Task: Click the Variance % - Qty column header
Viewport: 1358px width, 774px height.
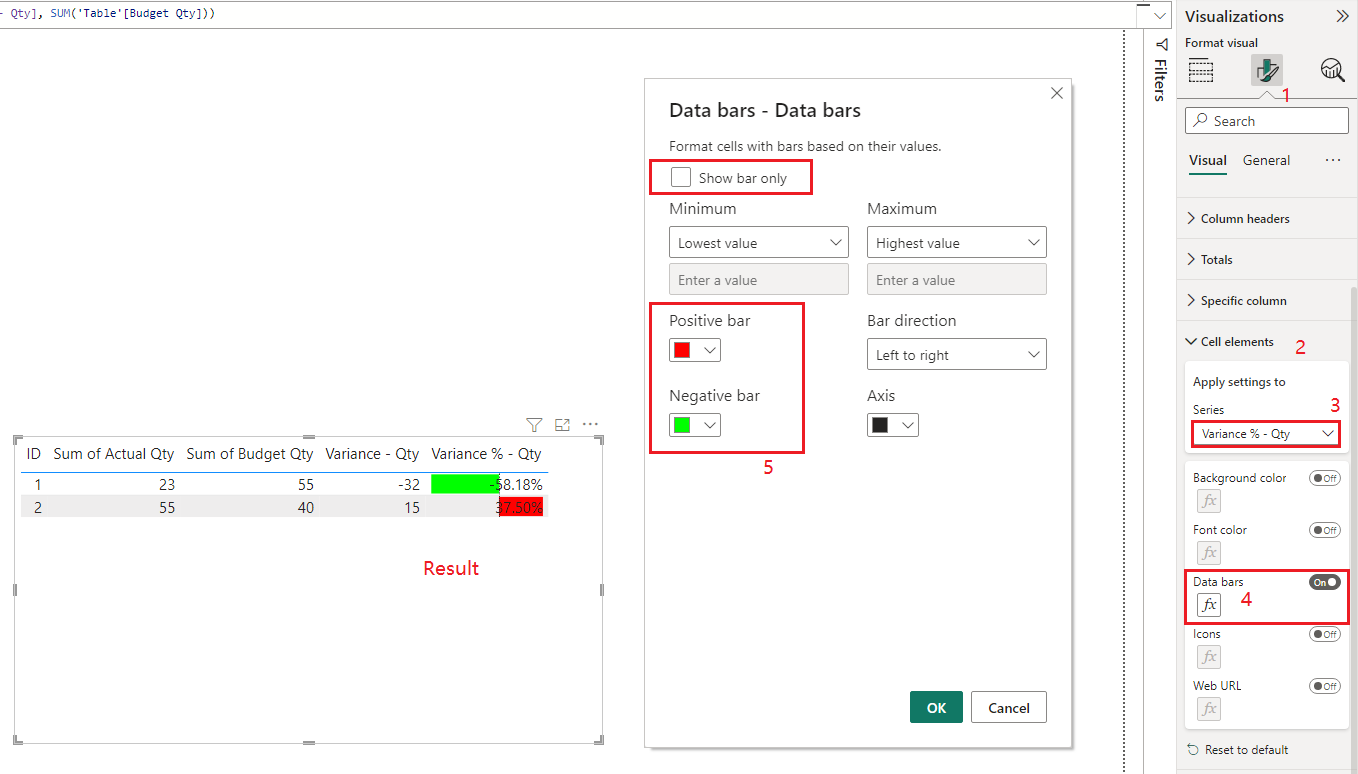Action: click(486, 454)
